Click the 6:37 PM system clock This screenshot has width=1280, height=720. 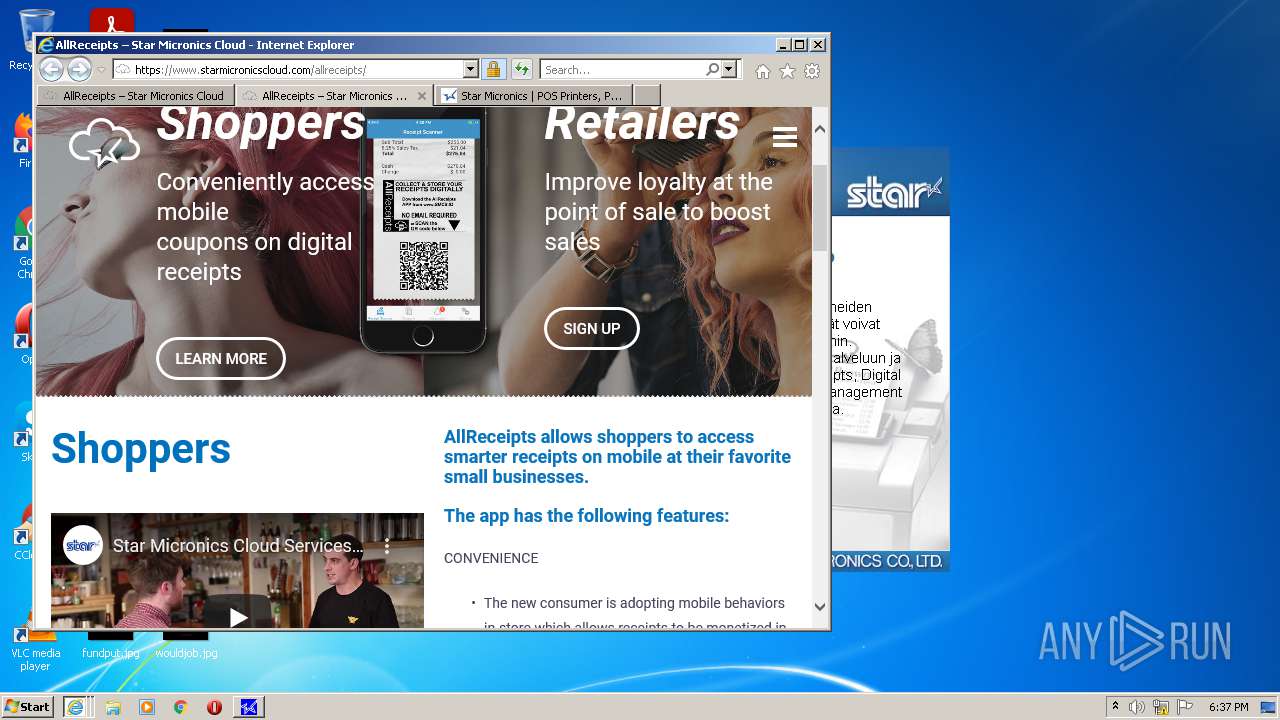pyautogui.click(x=1228, y=707)
